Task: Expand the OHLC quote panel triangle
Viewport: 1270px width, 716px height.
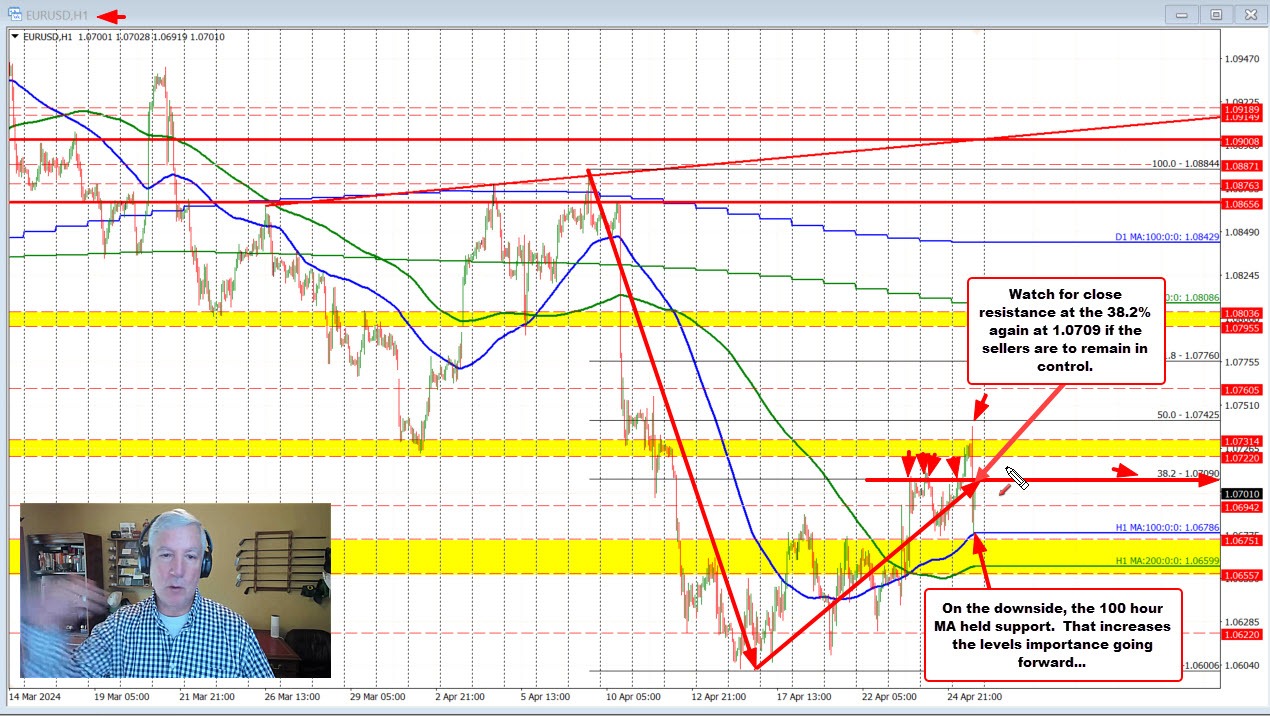Action: pyautogui.click(x=16, y=36)
